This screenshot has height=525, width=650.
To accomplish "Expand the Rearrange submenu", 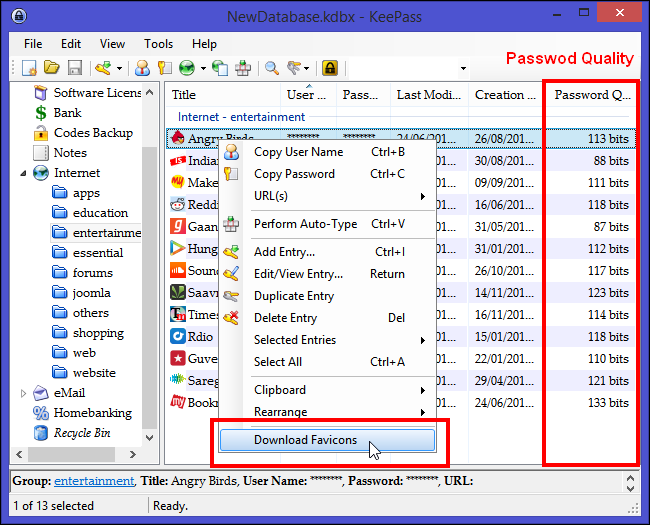I will point(327,412).
